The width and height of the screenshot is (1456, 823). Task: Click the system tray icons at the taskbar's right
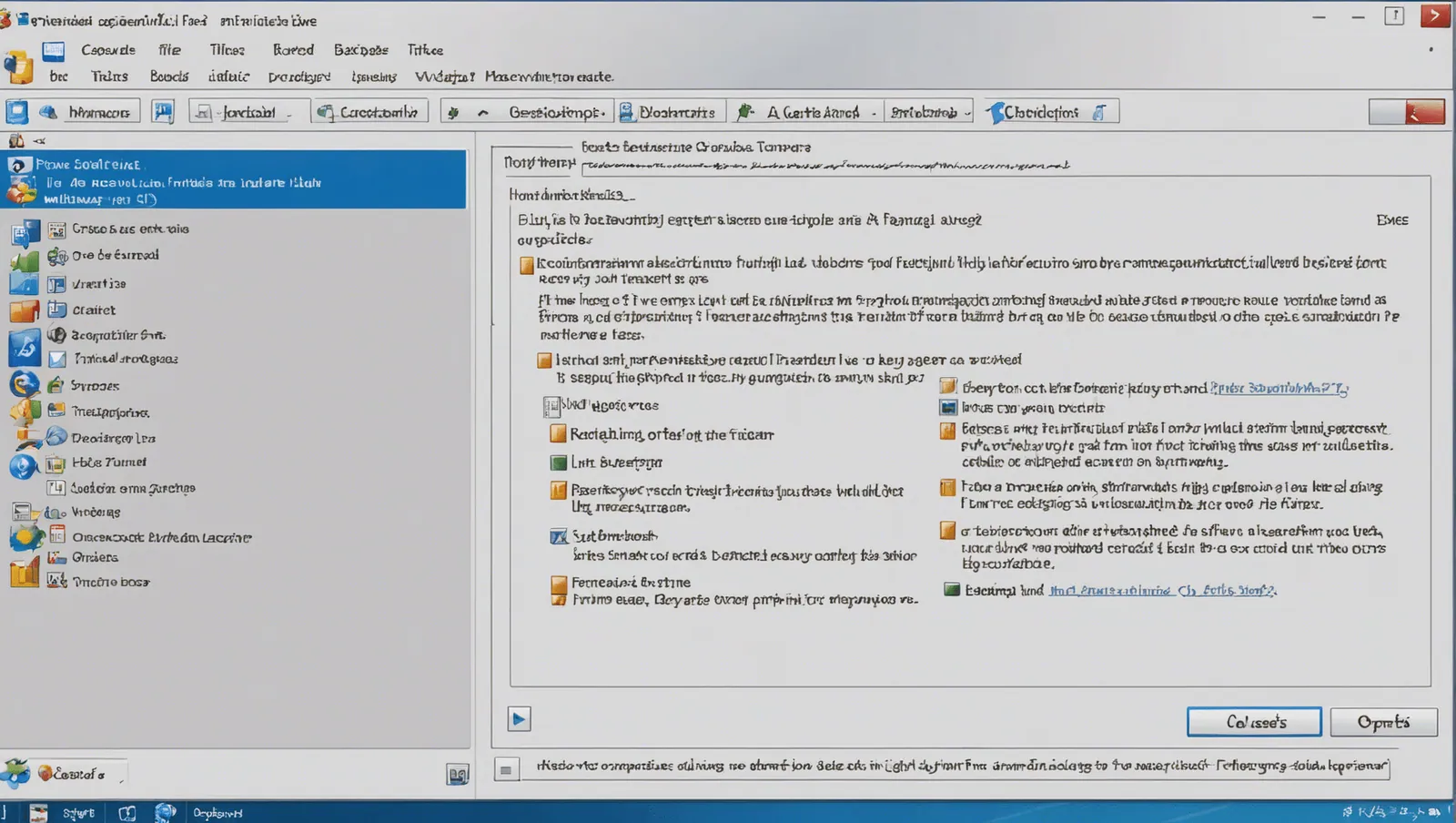click(1396, 811)
